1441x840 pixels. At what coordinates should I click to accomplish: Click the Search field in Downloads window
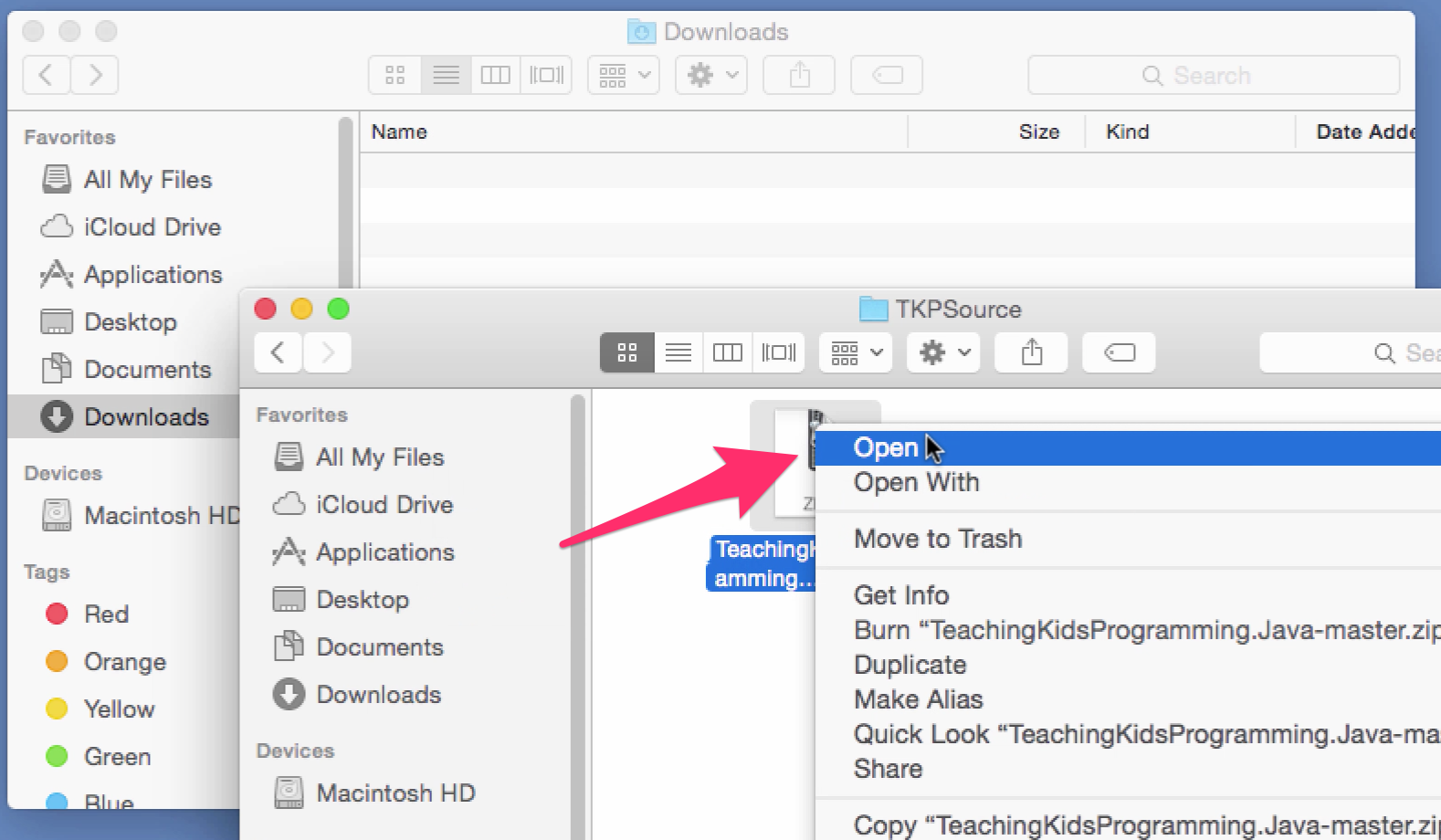coord(1213,75)
